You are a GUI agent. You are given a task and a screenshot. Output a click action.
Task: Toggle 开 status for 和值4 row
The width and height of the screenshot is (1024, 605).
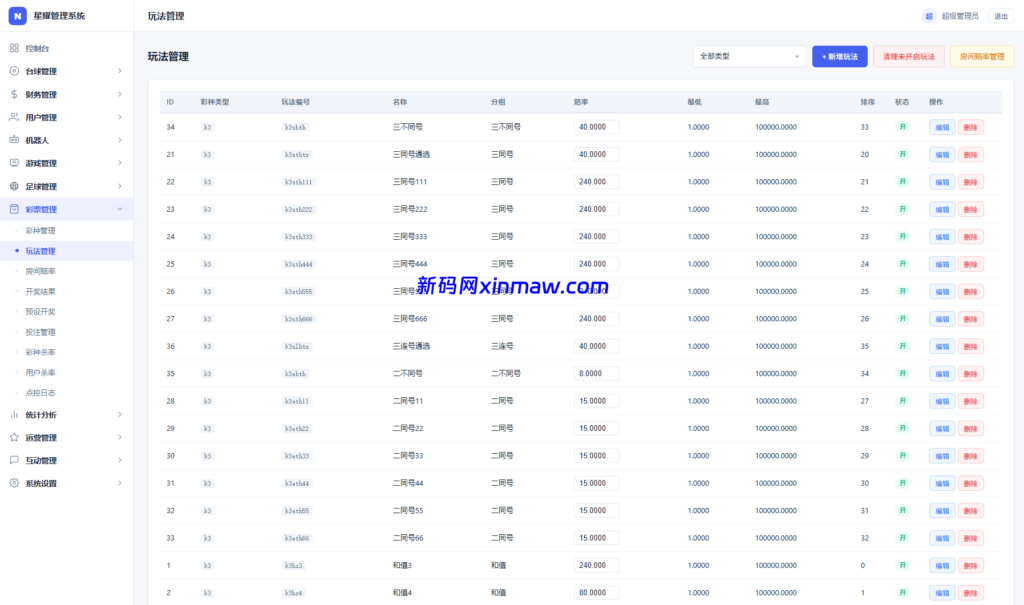(x=903, y=593)
